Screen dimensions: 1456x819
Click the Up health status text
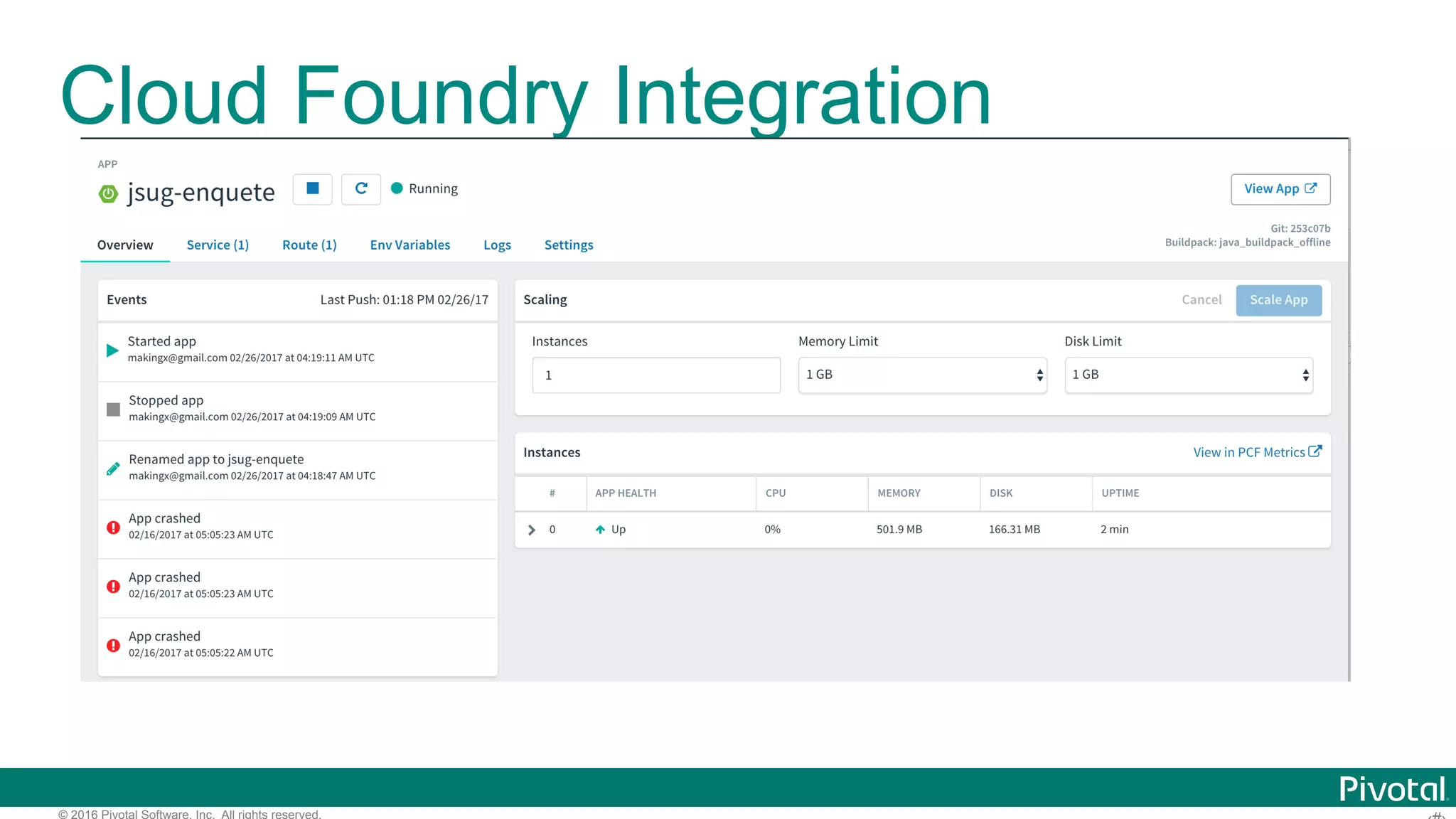(x=619, y=530)
